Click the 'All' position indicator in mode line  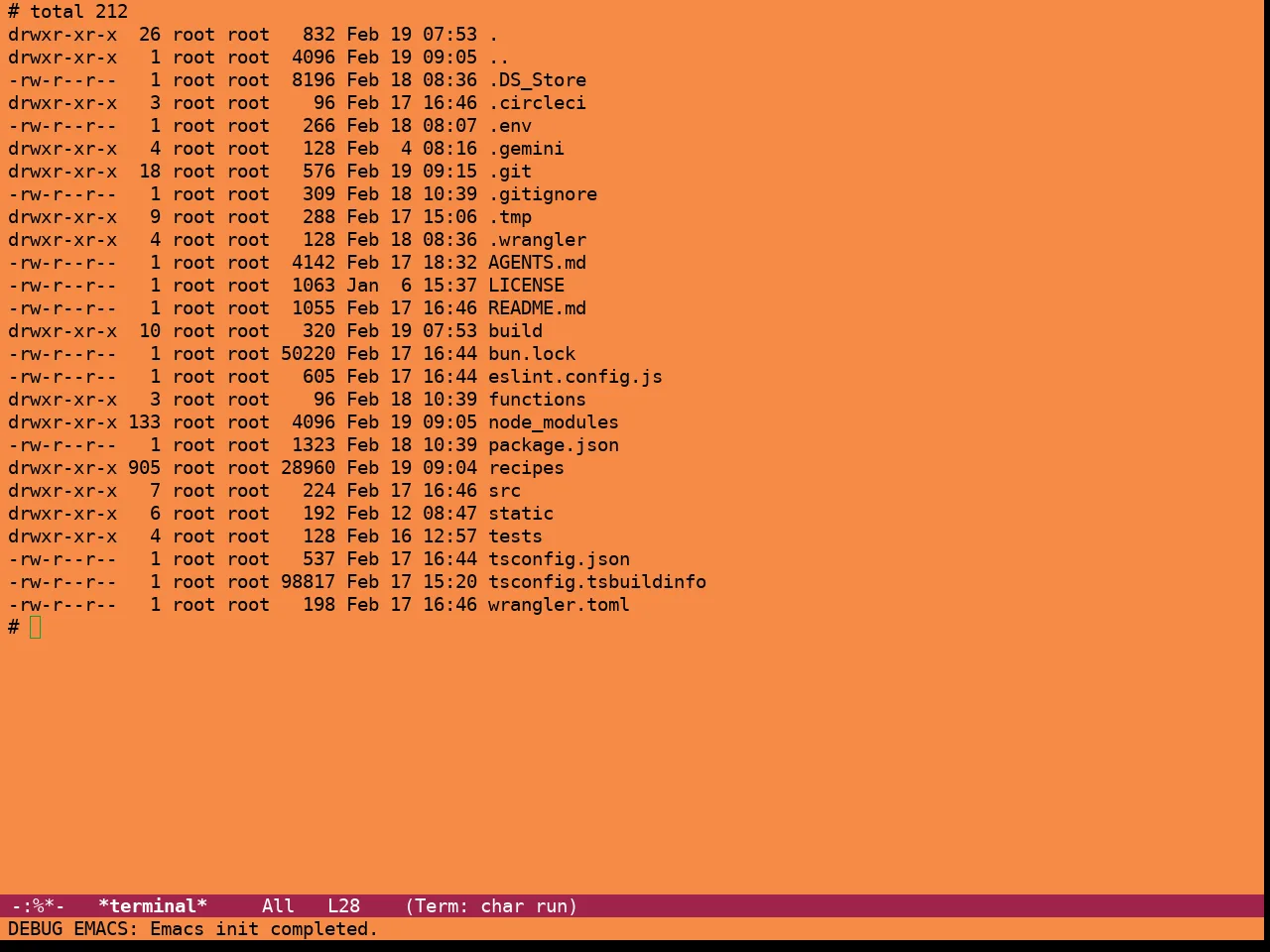tap(278, 906)
